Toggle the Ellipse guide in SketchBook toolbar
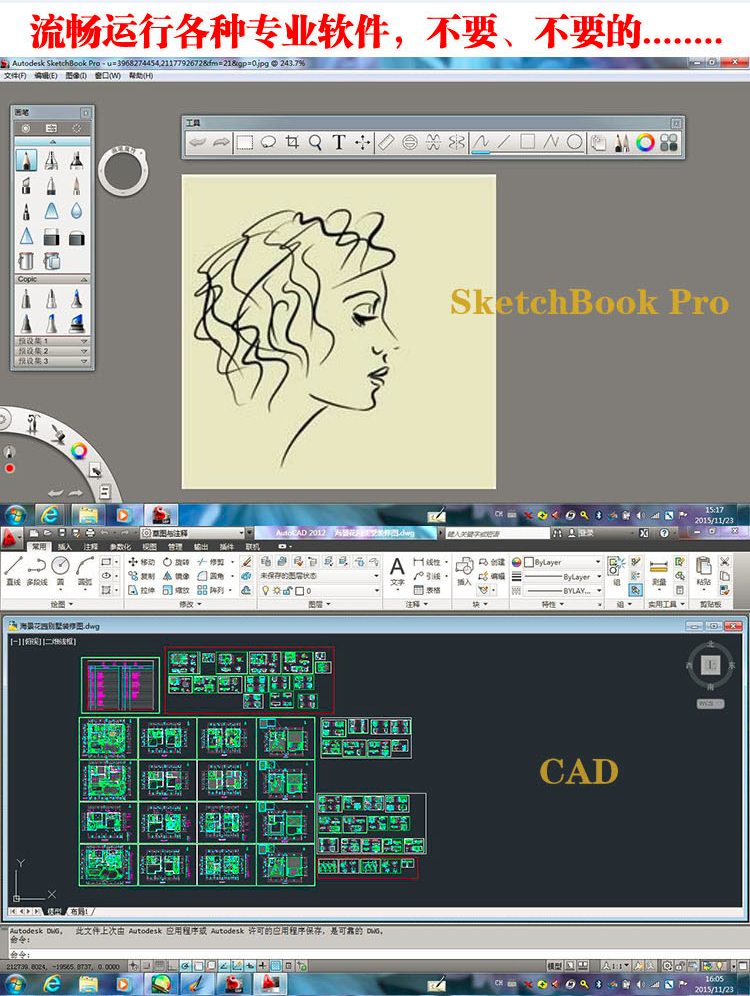The height and width of the screenshot is (996, 750). [410, 142]
